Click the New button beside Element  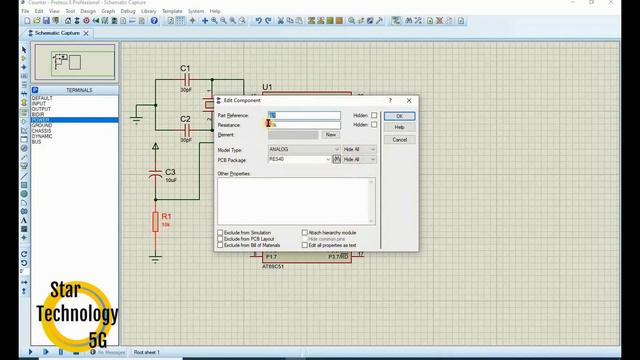[x=331, y=135]
